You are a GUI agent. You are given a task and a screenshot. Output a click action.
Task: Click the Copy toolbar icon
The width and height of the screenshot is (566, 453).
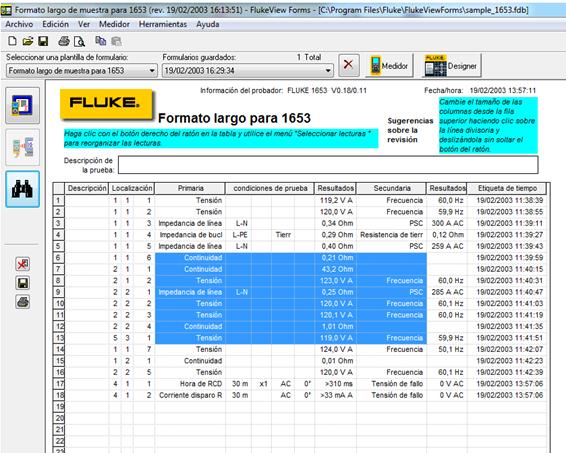pos(100,41)
